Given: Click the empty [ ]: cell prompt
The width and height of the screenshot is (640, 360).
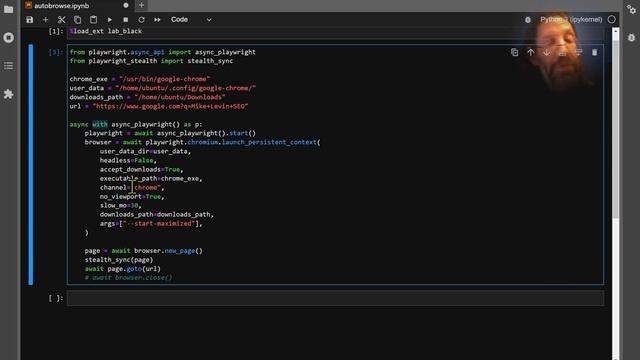Looking at the screenshot, I should coord(56,298).
